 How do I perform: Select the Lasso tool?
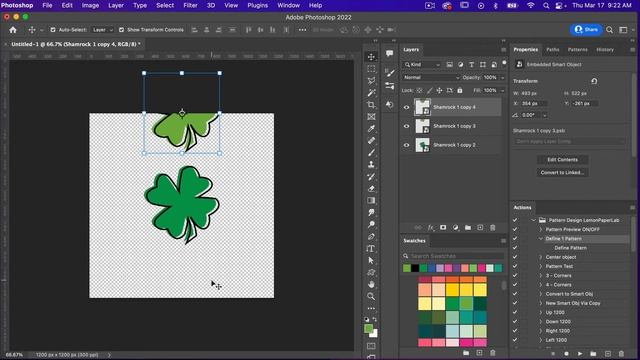click(371, 81)
